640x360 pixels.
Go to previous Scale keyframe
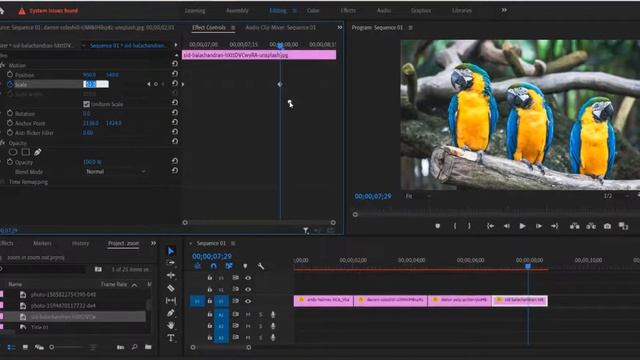(x=149, y=84)
